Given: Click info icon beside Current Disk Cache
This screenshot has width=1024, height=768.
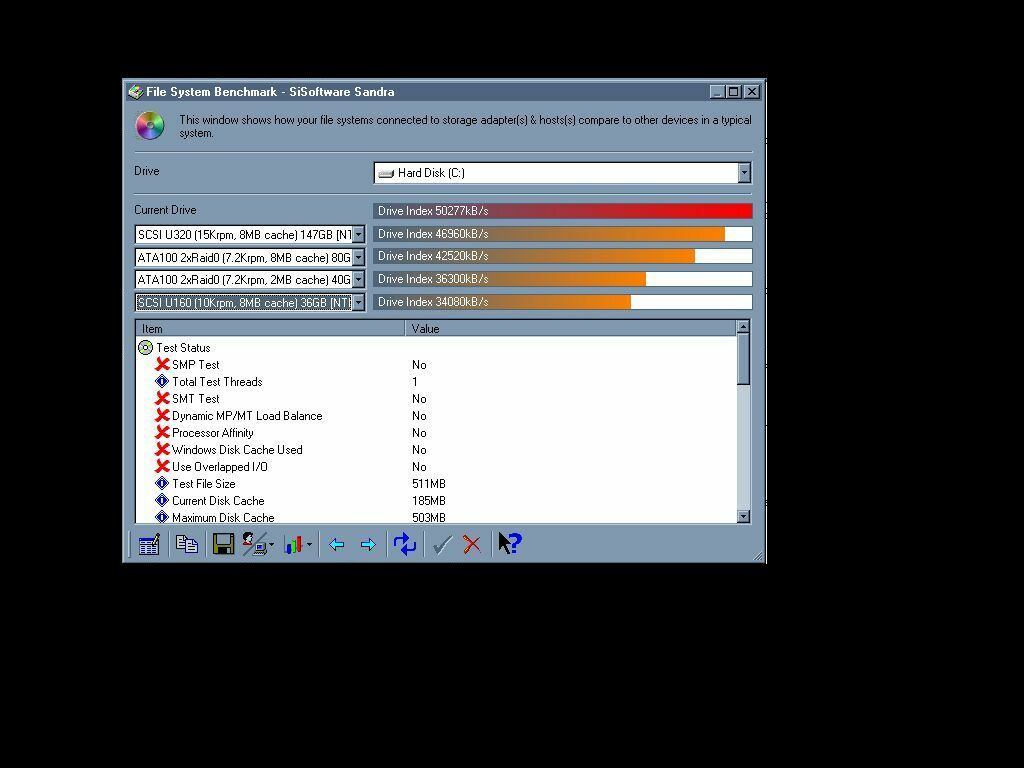Looking at the screenshot, I should pyautogui.click(x=162, y=500).
